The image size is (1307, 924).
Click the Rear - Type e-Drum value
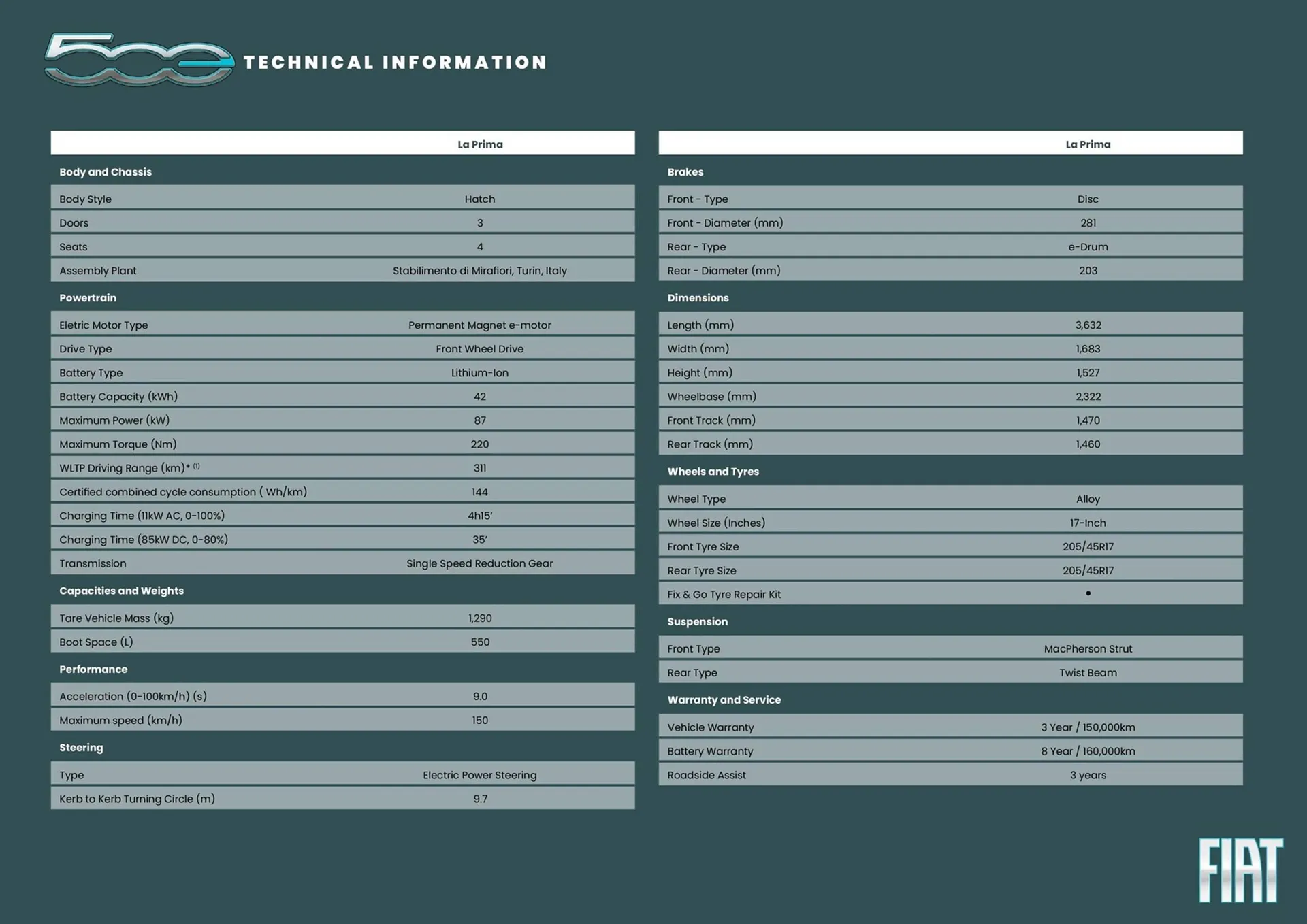pos(1087,247)
